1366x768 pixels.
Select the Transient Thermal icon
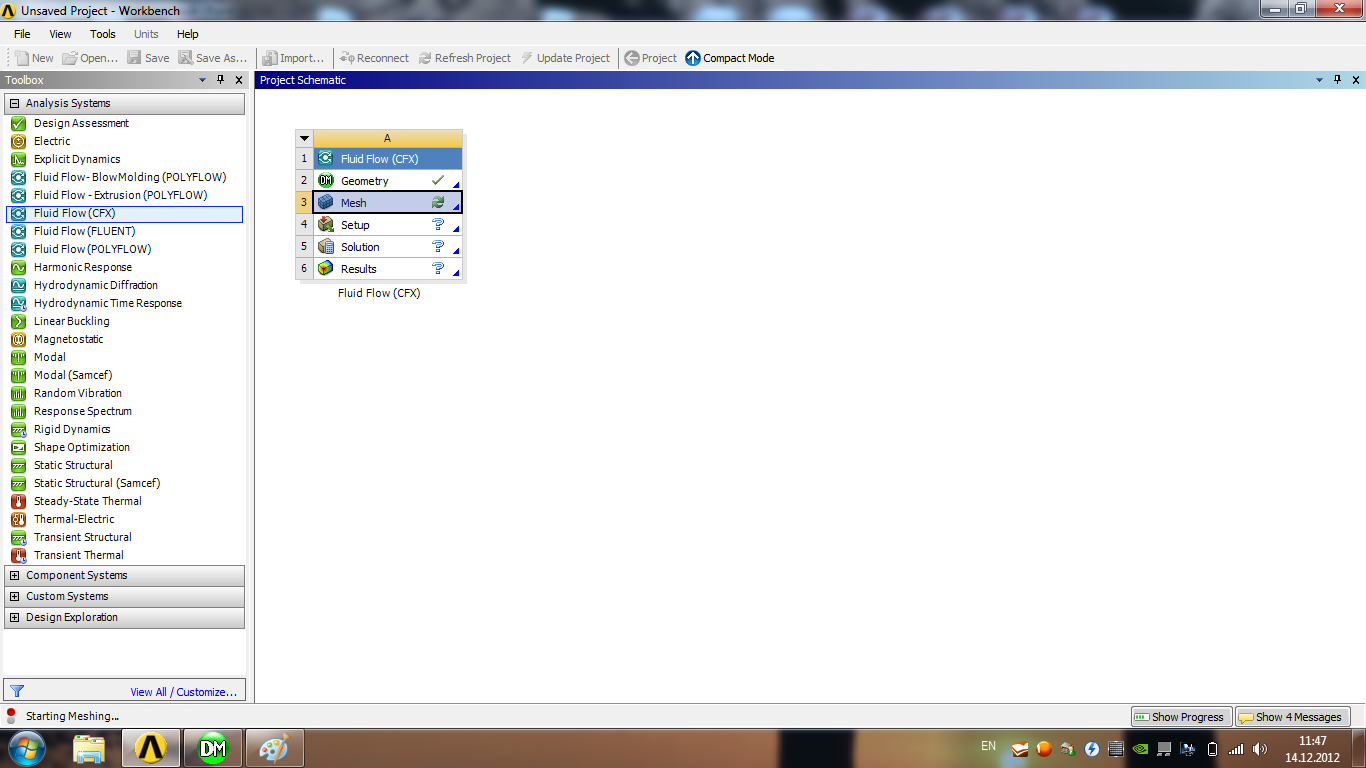pyautogui.click(x=18, y=555)
